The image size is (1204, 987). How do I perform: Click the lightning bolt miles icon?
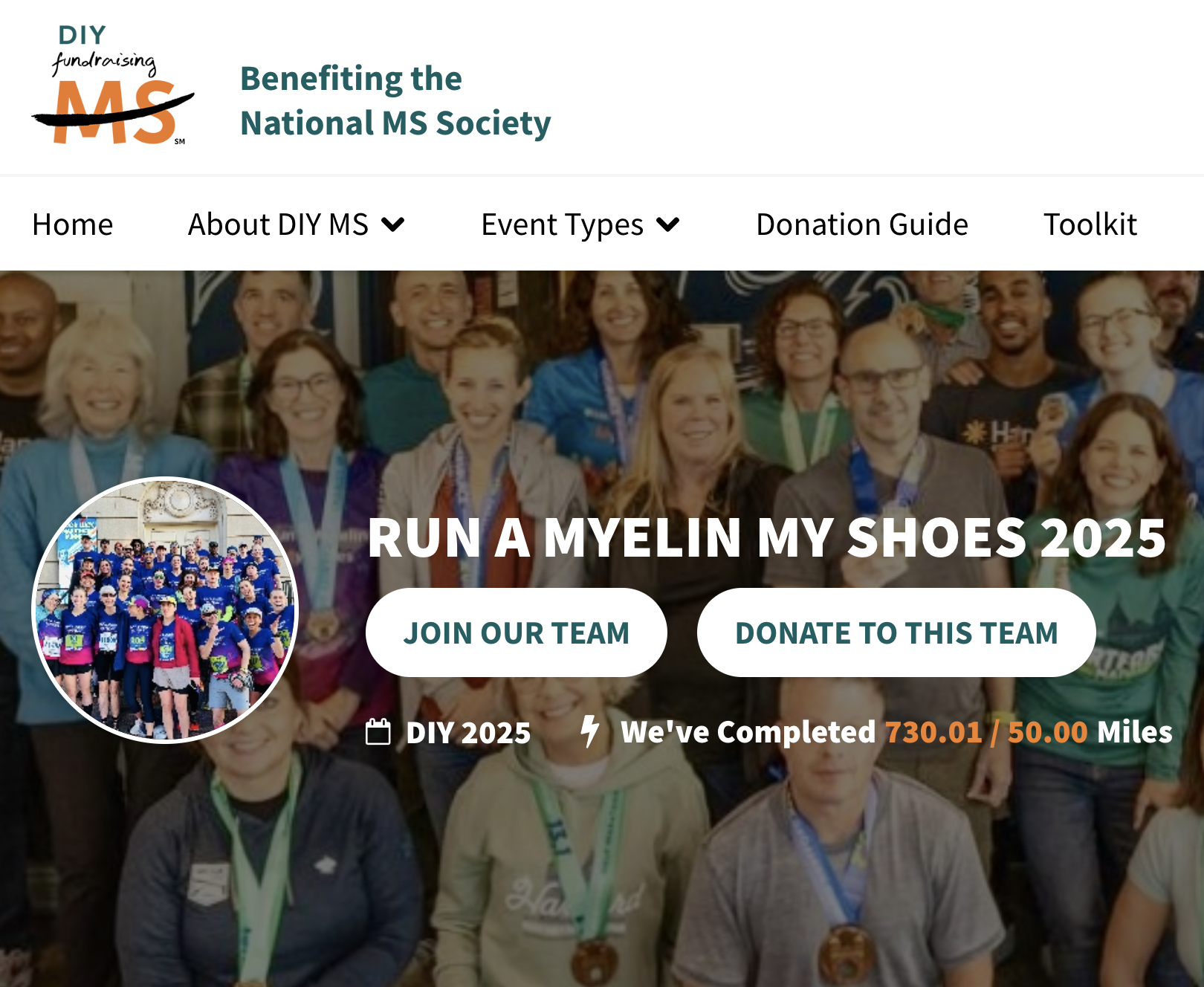590,731
